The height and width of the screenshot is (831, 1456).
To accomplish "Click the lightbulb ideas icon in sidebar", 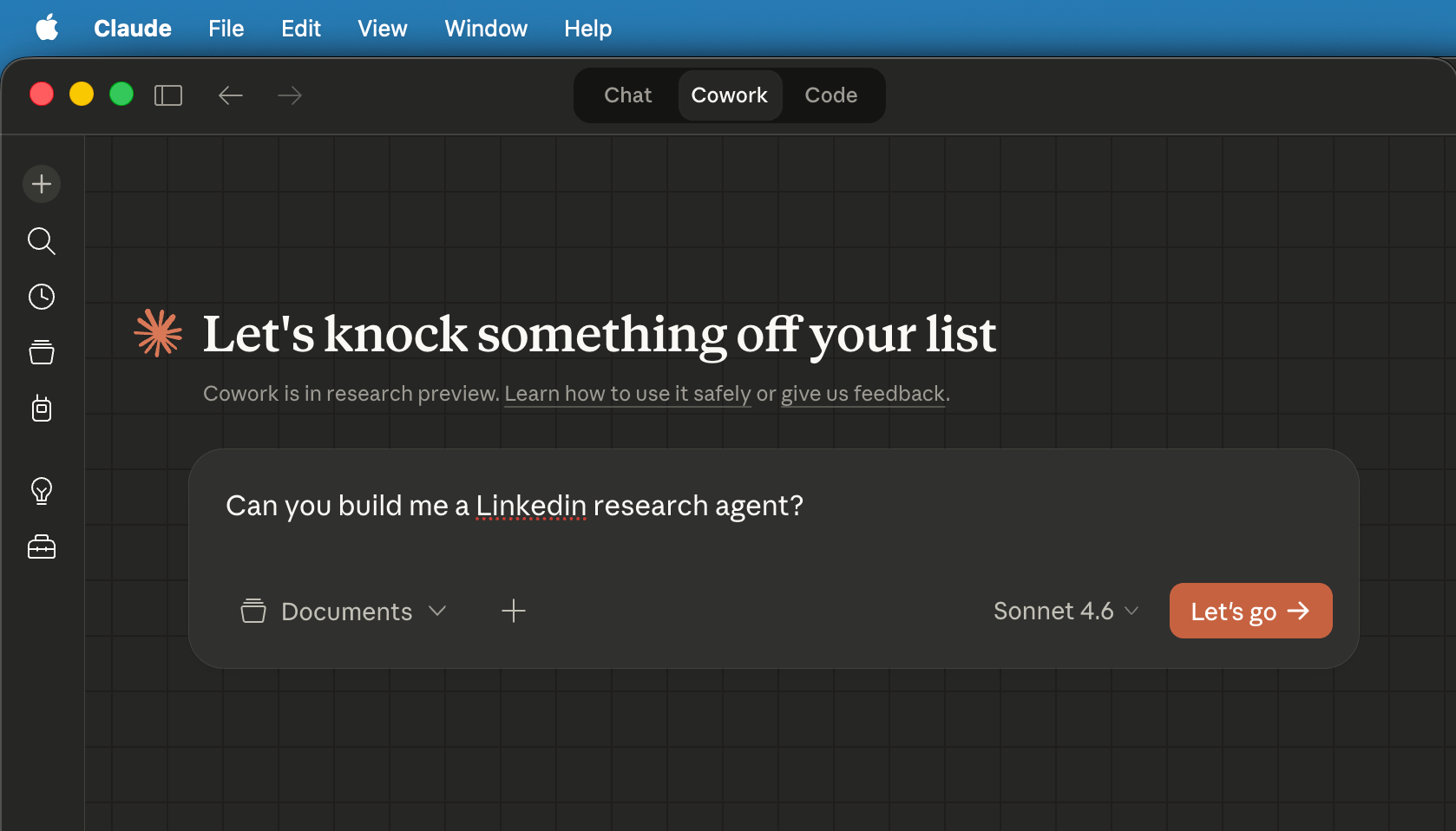I will pos(42,491).
